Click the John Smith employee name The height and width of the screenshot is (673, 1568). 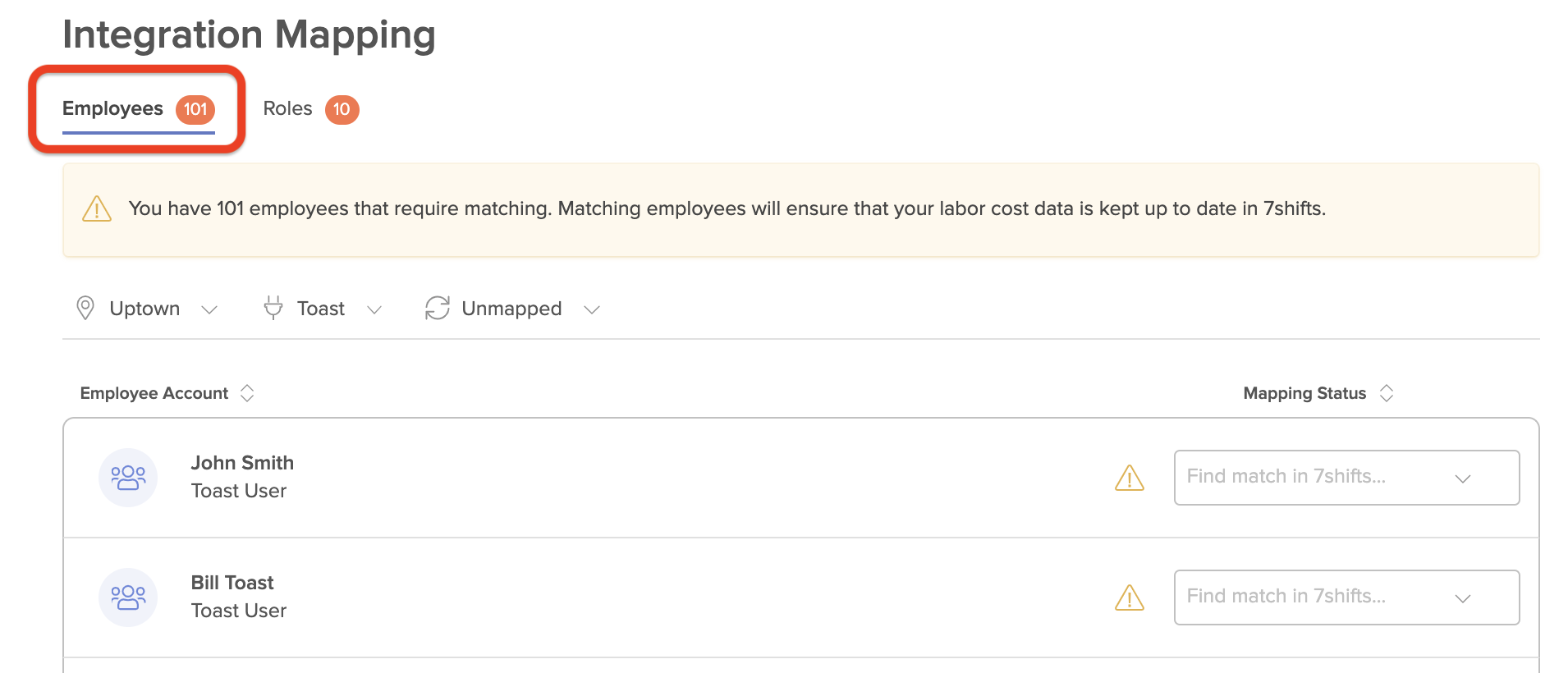(242, 463)
